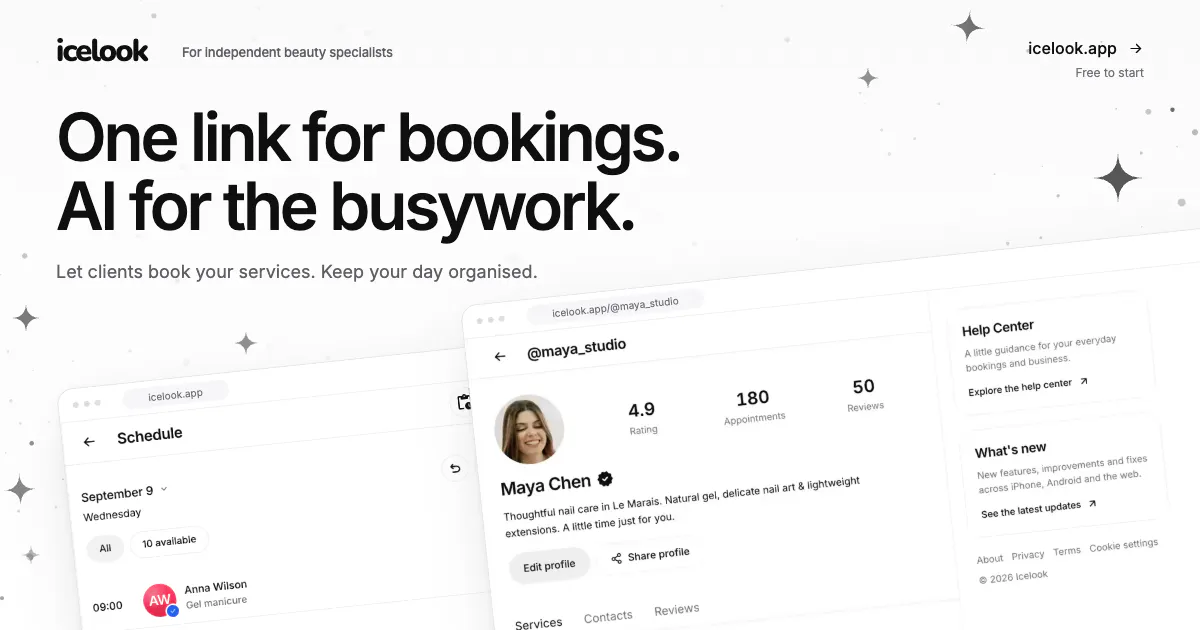The width and height of the screenshot is (1200, 630).
Task: Click the Edit profile button
Action: click(549, 565)
